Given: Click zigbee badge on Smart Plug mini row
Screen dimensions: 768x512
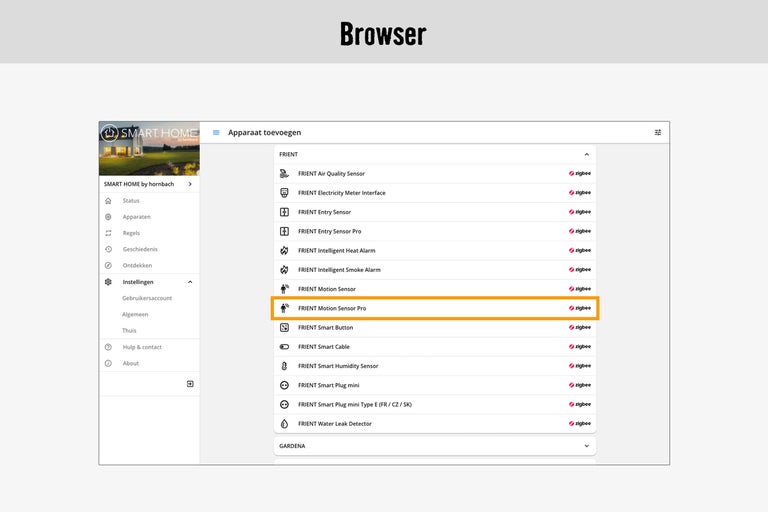Looking at the screenshot, I should [579, 385].
